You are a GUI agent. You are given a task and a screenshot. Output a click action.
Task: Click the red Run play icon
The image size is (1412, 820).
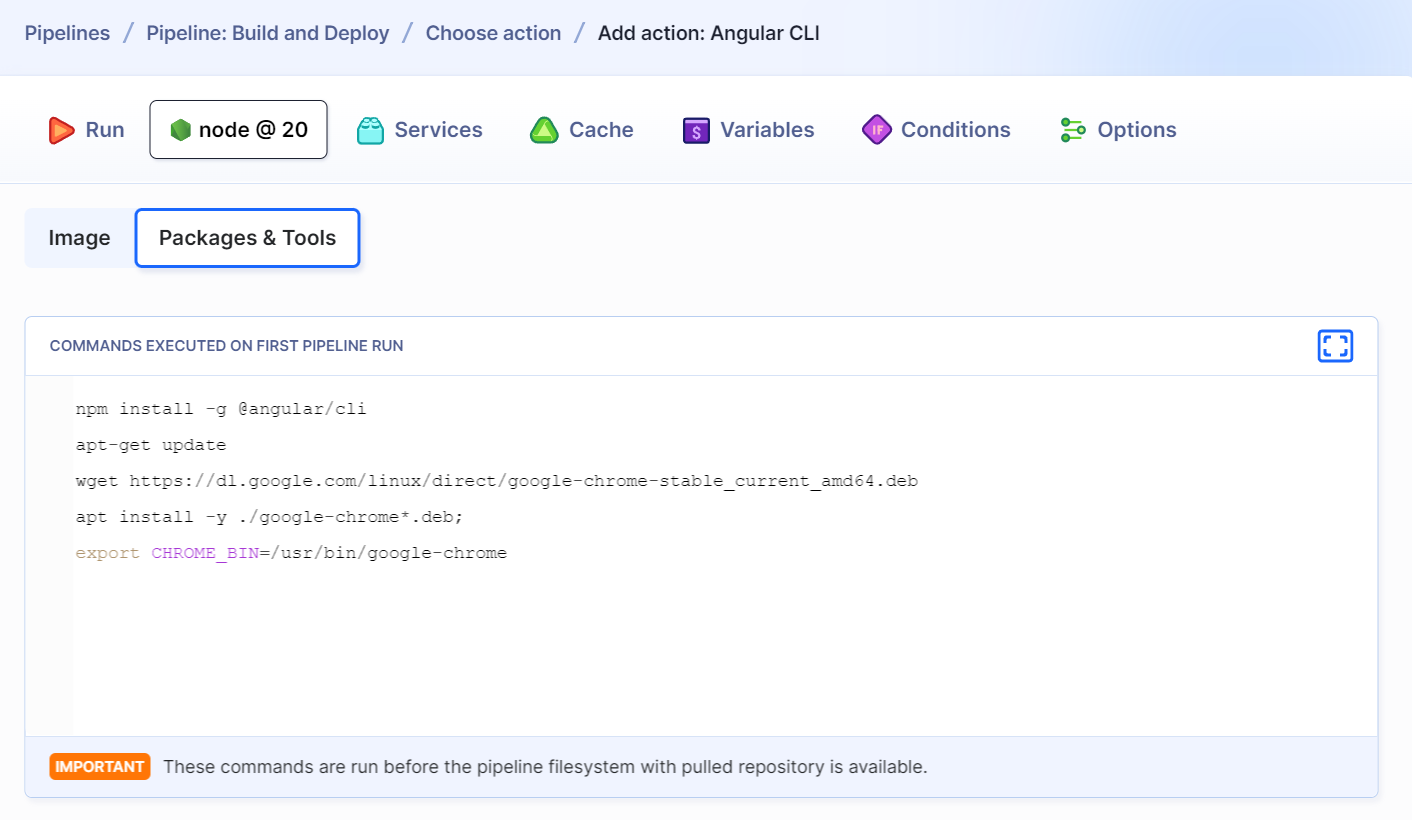coord(61,130)
